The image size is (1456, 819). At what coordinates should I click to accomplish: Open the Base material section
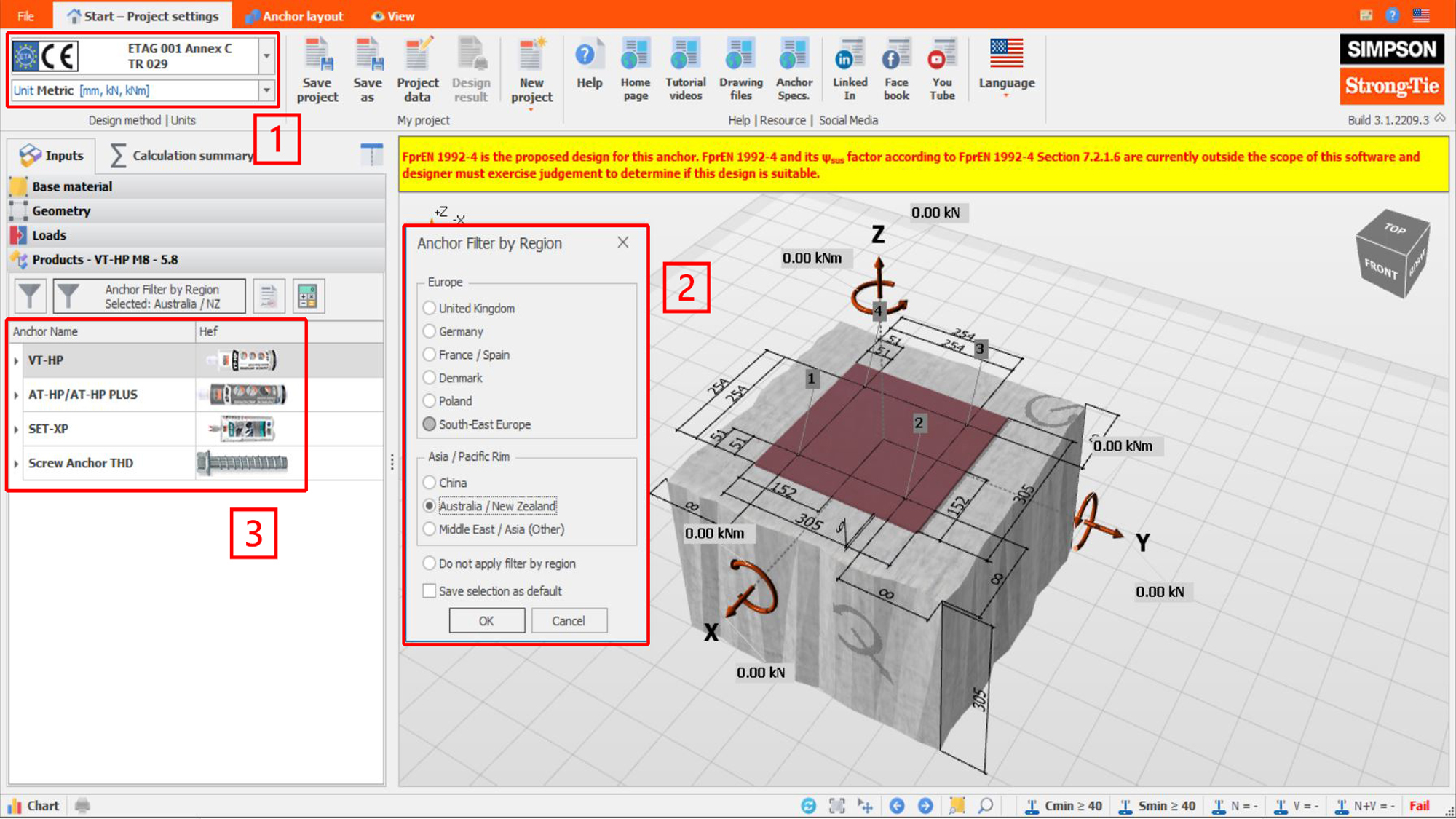point(197,186)
